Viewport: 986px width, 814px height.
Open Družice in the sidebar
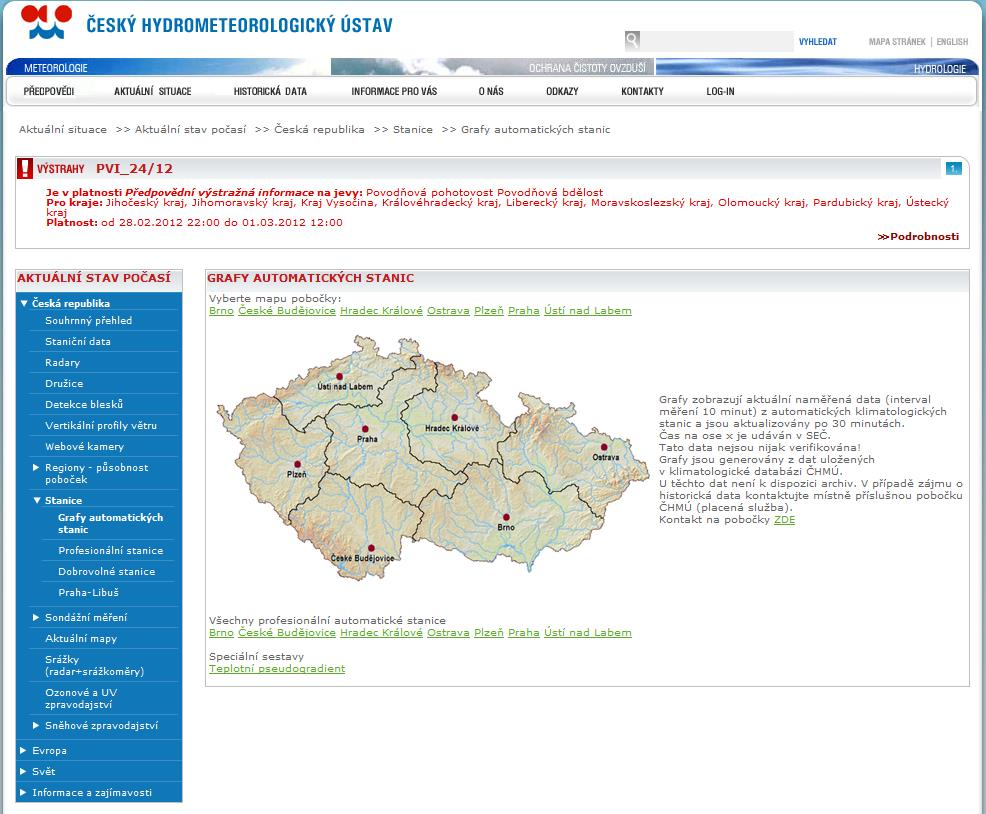[x=64, y=384]
